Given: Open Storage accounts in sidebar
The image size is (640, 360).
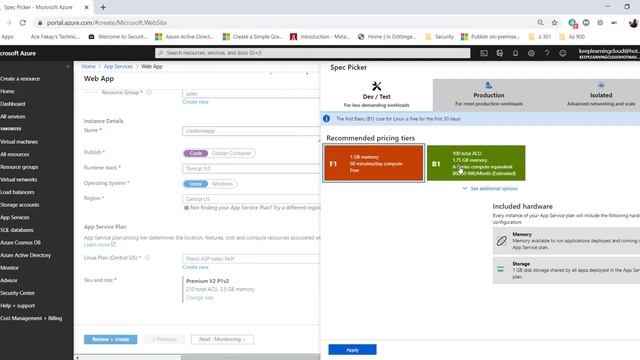Looking at the screenshot, I should (x=20, y=204).
